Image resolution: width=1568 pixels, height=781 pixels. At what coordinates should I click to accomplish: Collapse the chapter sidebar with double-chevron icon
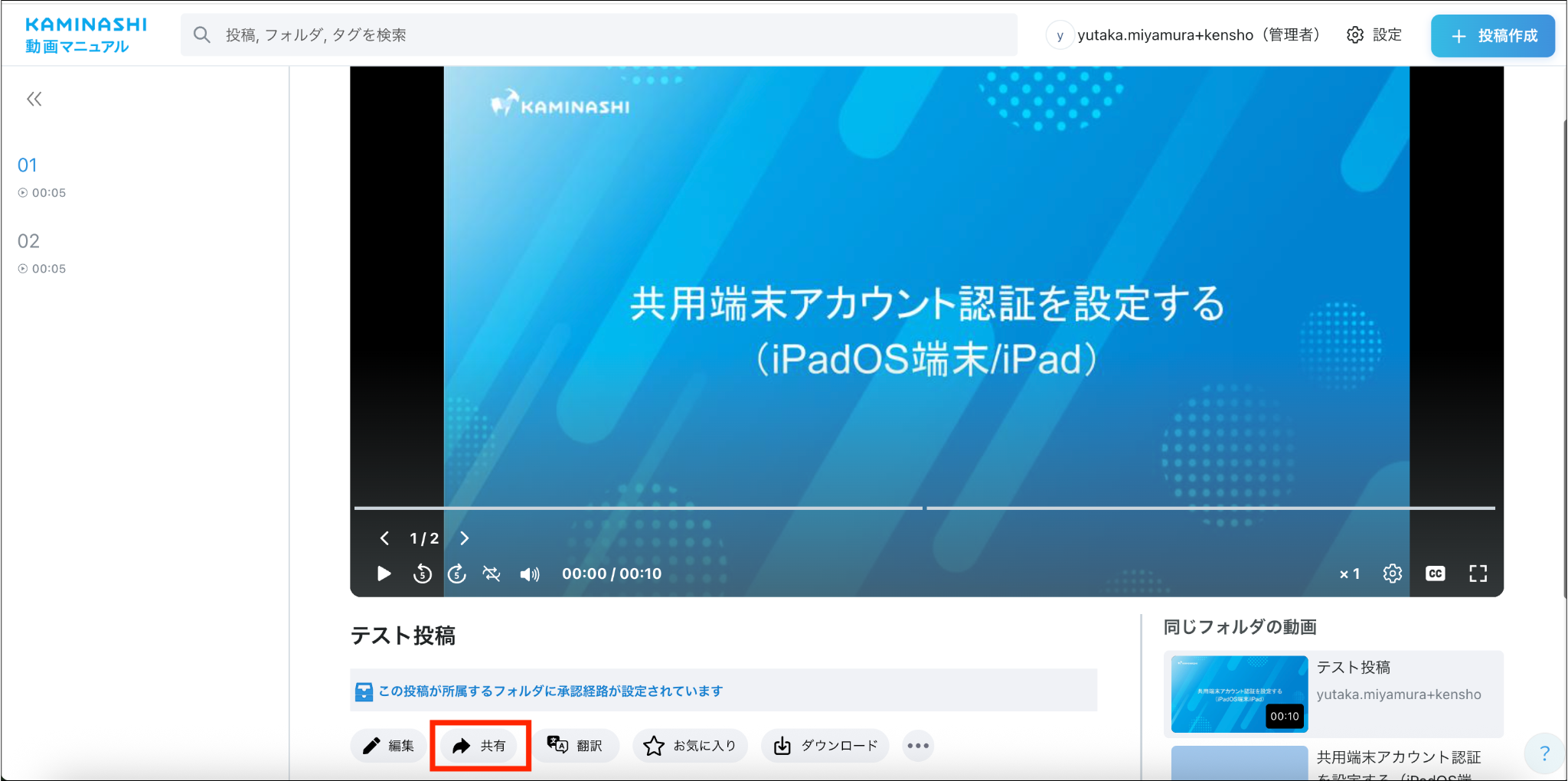34,99
